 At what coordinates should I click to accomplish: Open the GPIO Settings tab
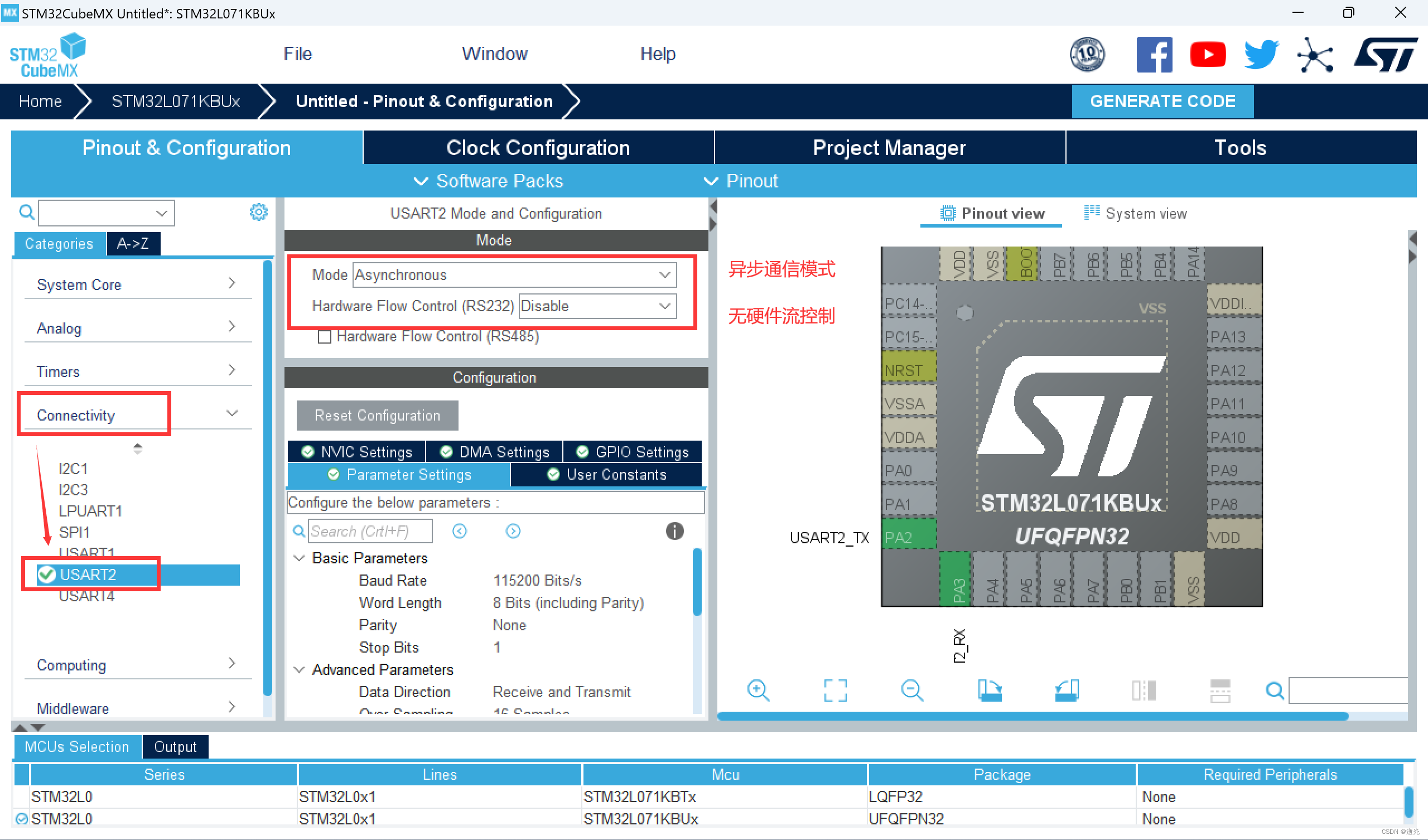[x=631, y=452]
